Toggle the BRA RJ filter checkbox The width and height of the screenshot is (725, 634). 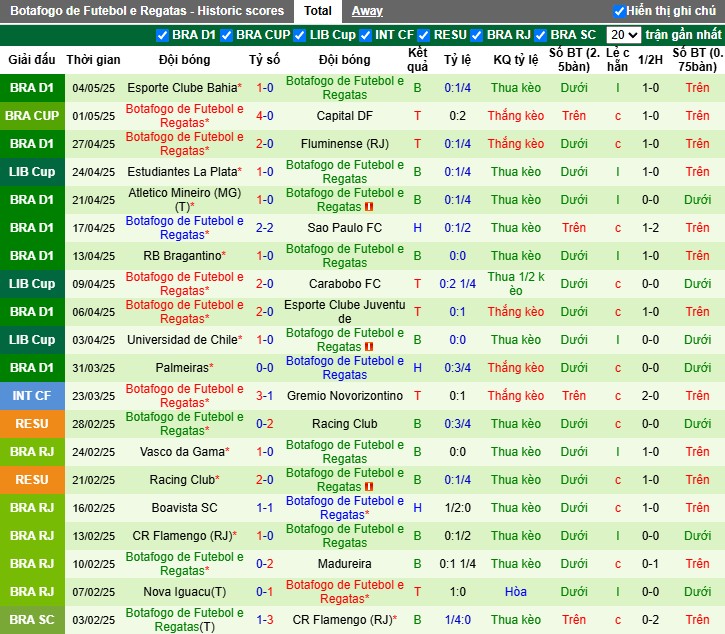click(477, 36)
